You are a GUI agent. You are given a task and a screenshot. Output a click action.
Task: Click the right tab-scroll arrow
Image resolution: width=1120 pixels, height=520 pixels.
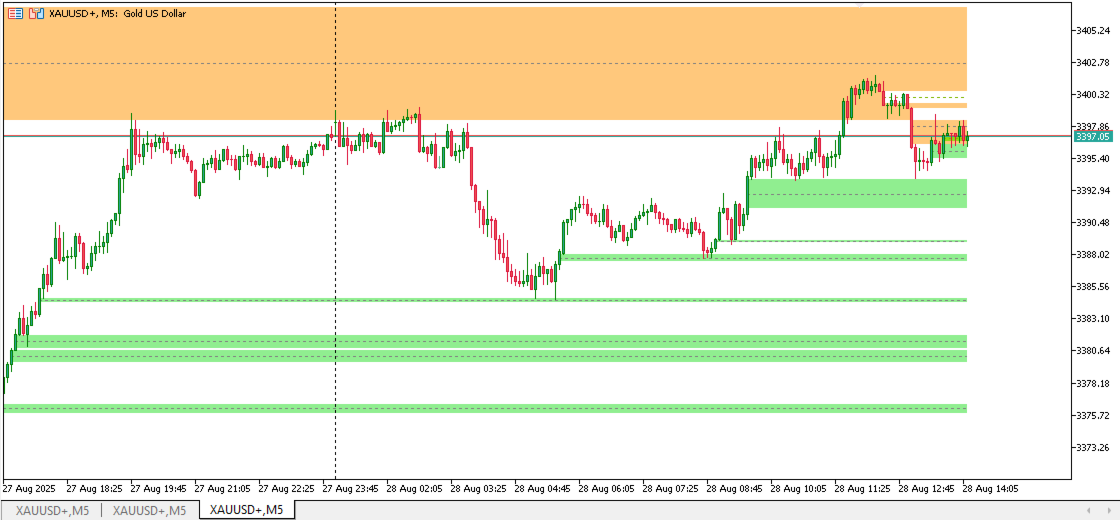point(1108,510)
